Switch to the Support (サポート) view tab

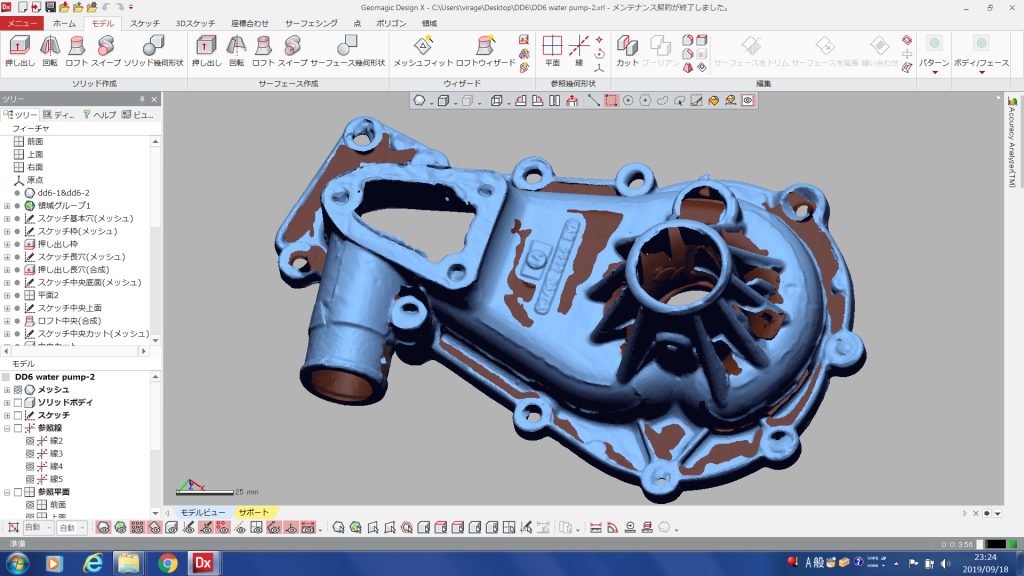[x=252, y=512]
